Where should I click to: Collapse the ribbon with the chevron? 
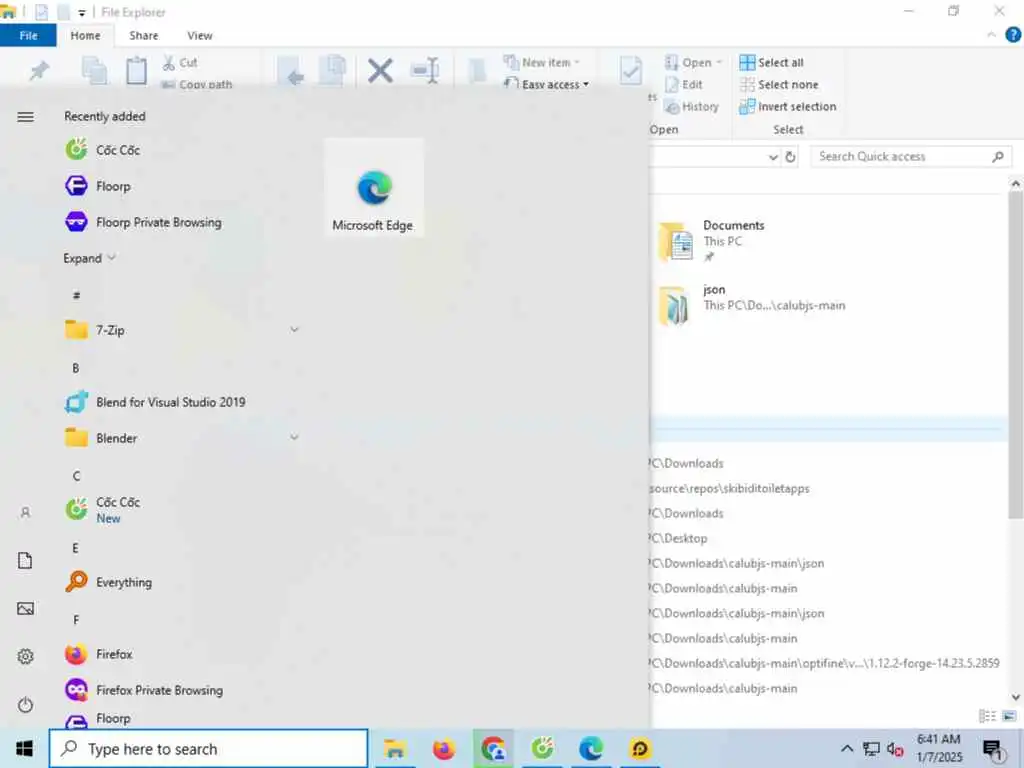click(x=991, y=35)
